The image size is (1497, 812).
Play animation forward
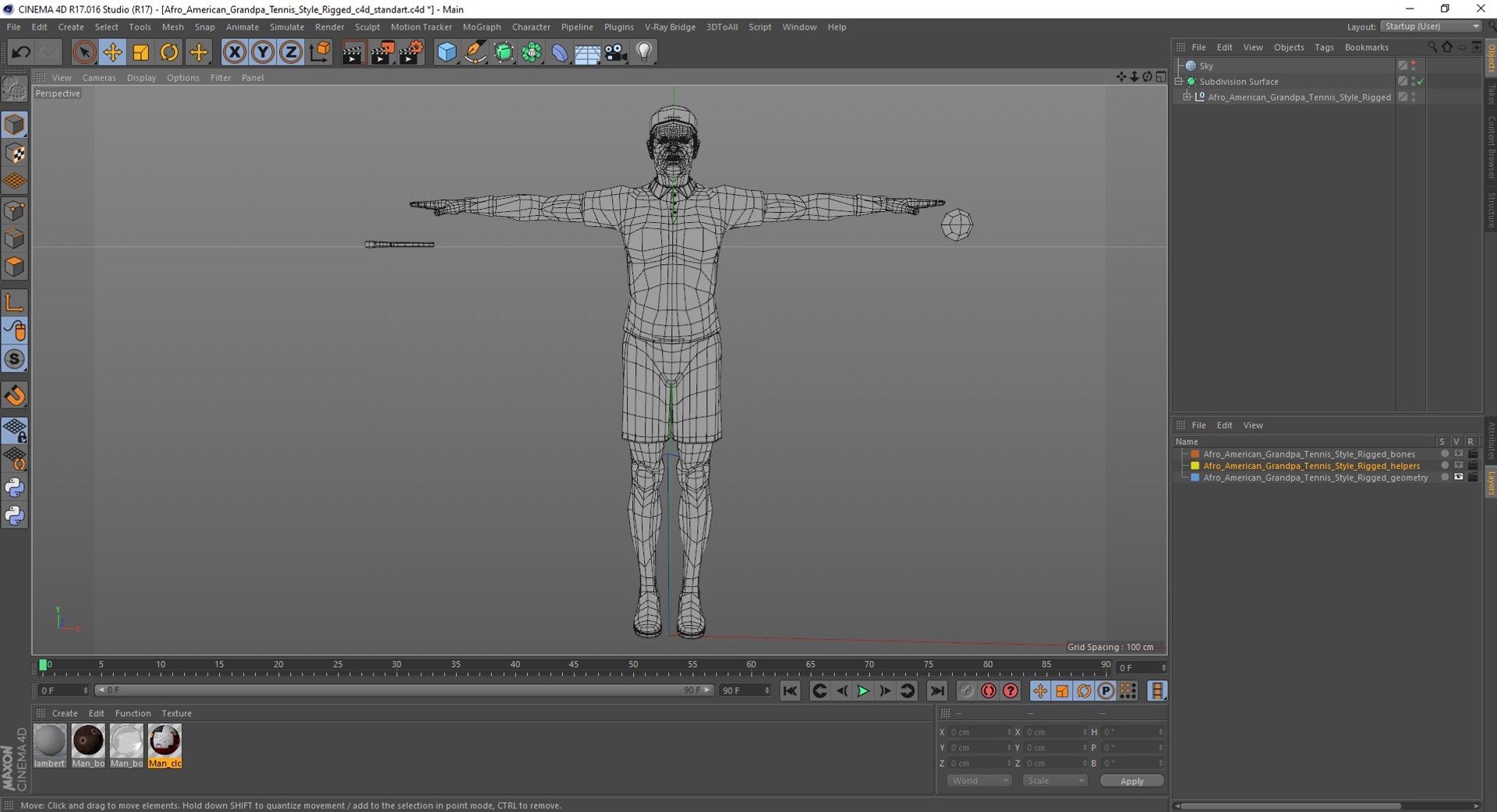(863, 691)
